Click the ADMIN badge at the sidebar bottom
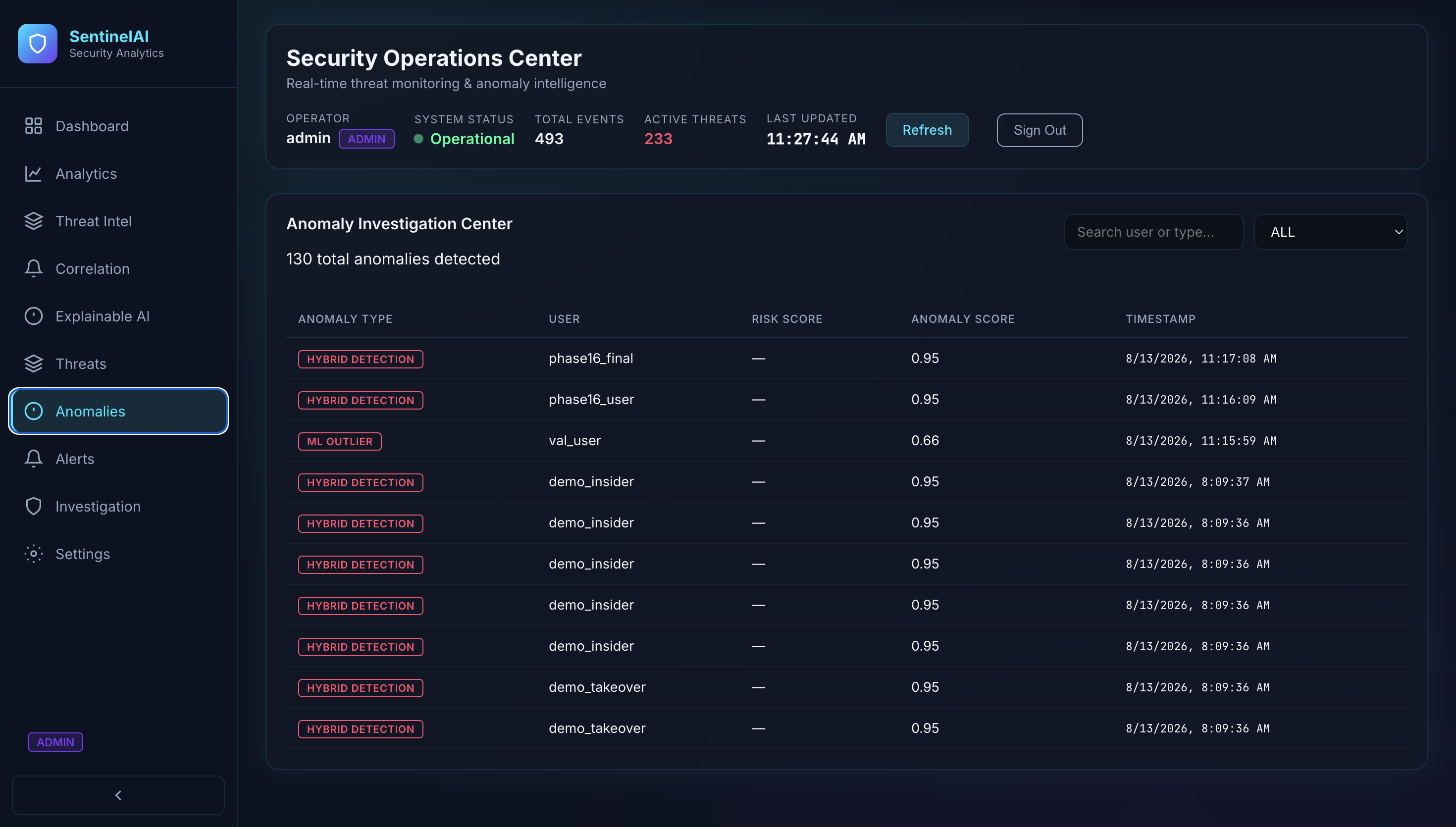The width and height of the screenshot is (1456, 827). pyautogui.click(x=55, y=742)
